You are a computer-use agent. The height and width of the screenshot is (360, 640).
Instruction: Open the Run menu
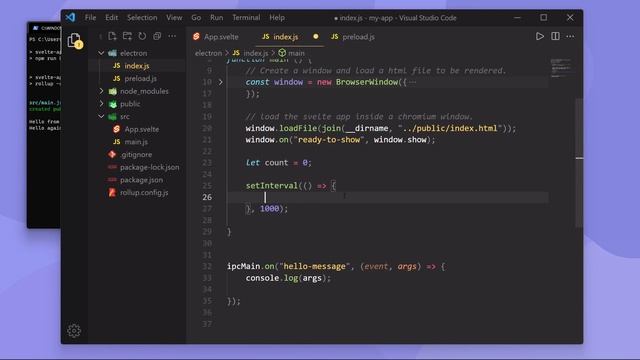point(217,18)
